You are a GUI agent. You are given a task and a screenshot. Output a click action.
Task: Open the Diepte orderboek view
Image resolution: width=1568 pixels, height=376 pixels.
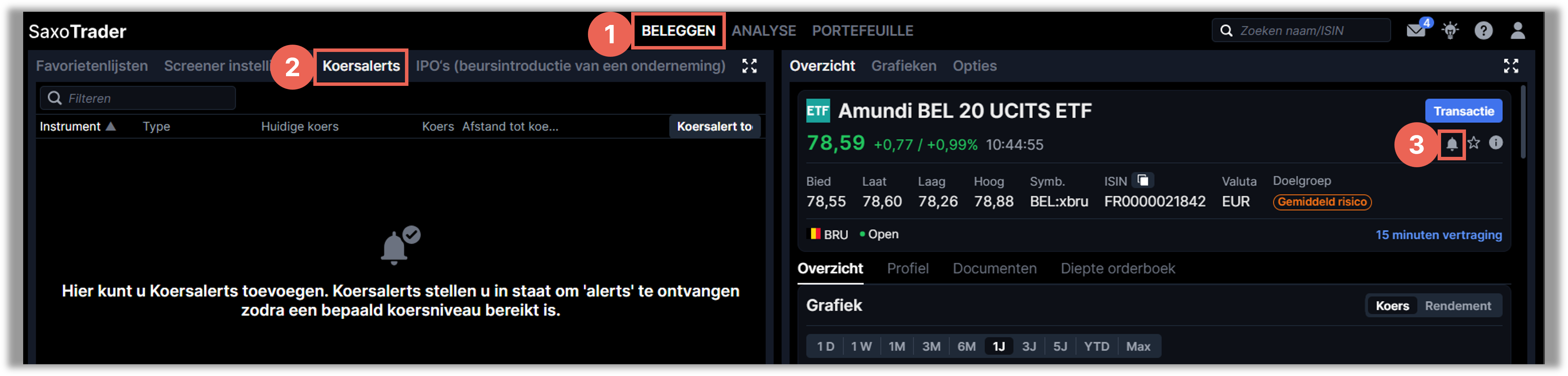(1118, 268)
